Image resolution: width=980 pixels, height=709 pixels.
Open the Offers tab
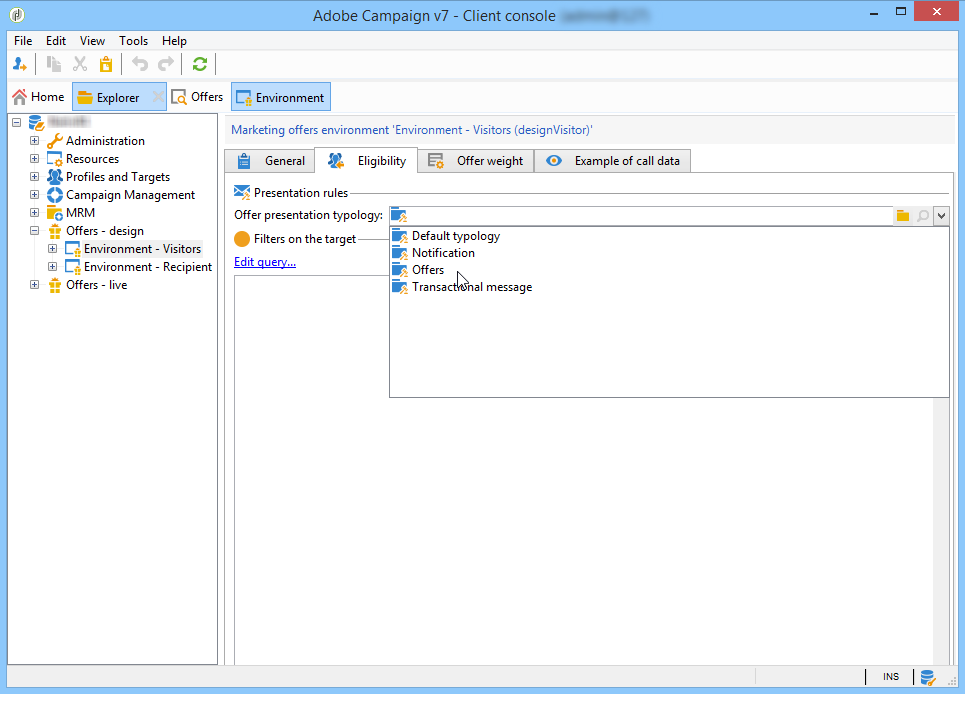pos(197,97)
